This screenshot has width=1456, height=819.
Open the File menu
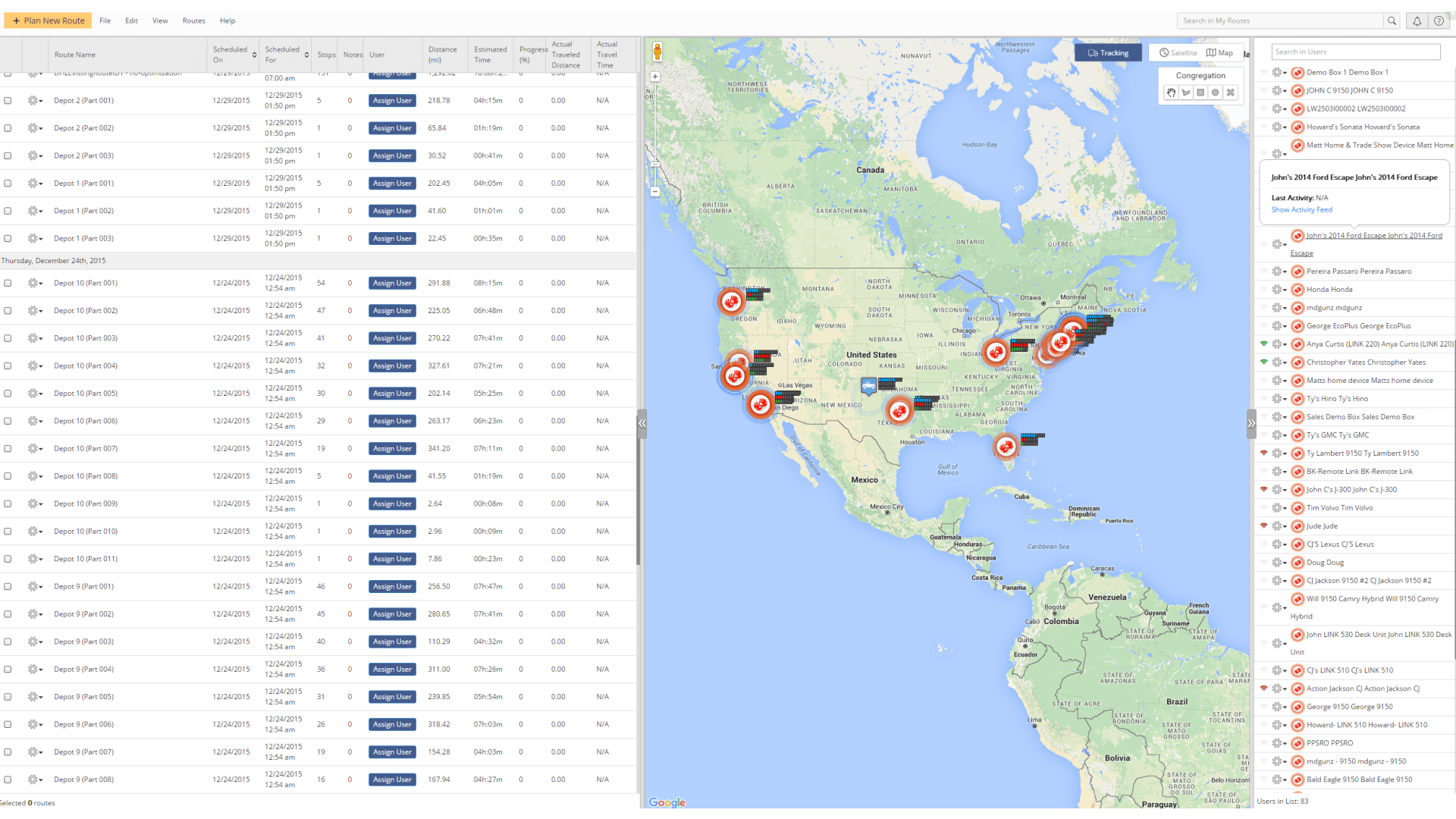pos(105,21)
